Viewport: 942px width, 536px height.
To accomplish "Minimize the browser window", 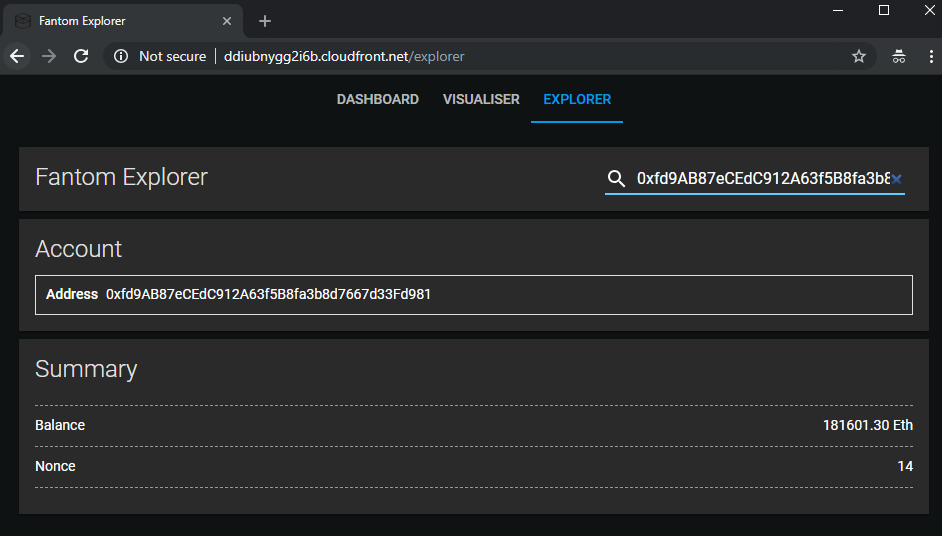I will coord(838,11).
